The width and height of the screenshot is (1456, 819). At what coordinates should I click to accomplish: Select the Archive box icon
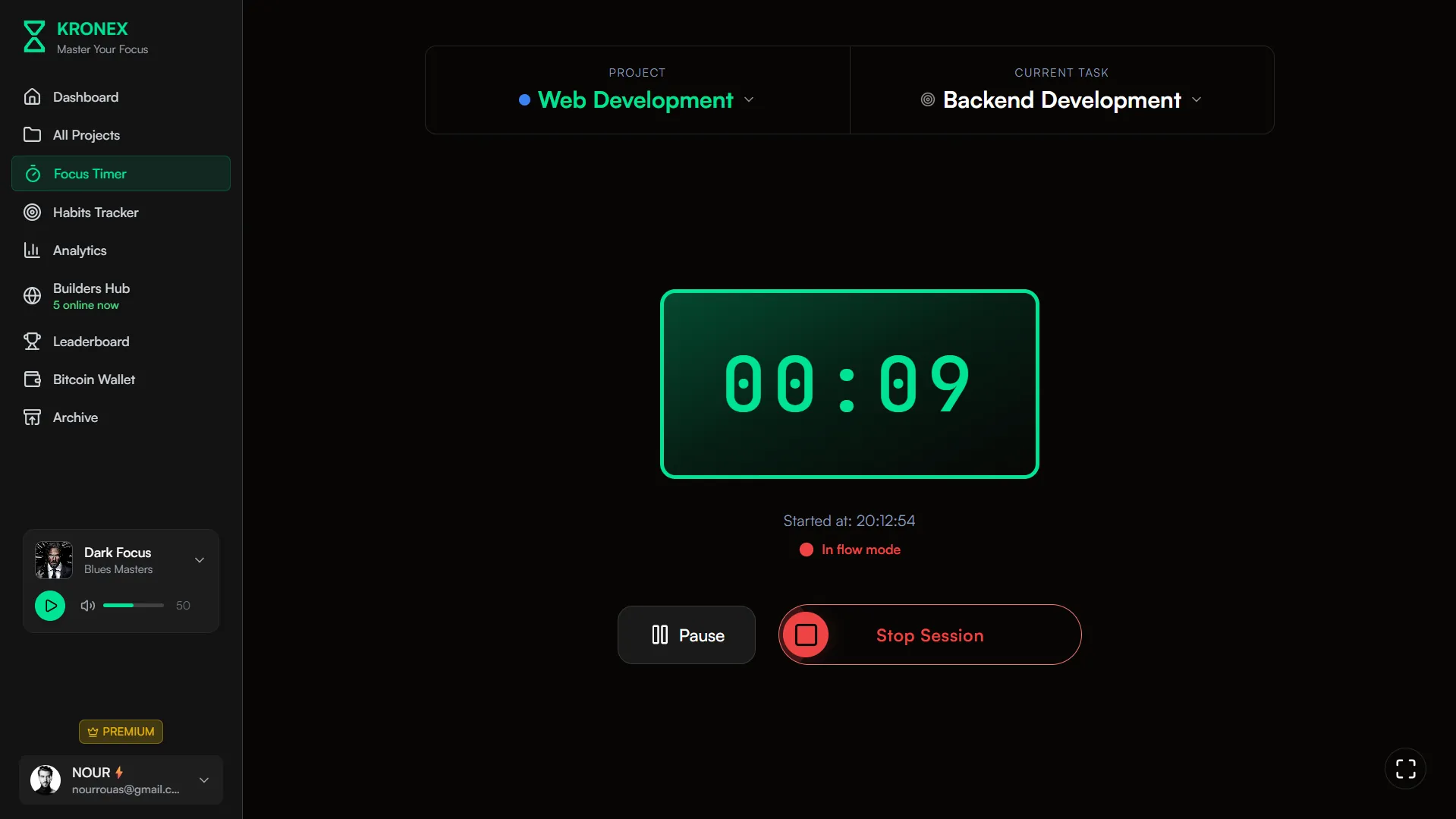[x=33, y=417]
